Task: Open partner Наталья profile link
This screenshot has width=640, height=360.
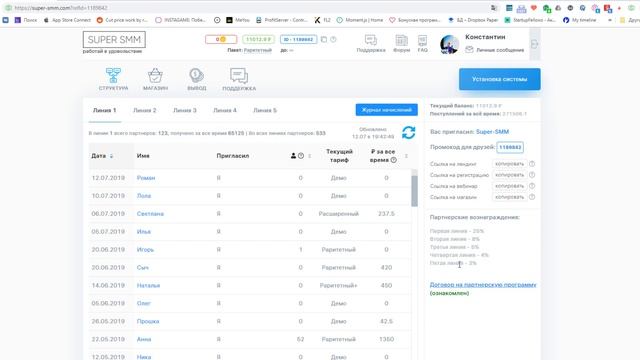Action: pos(148,286)
